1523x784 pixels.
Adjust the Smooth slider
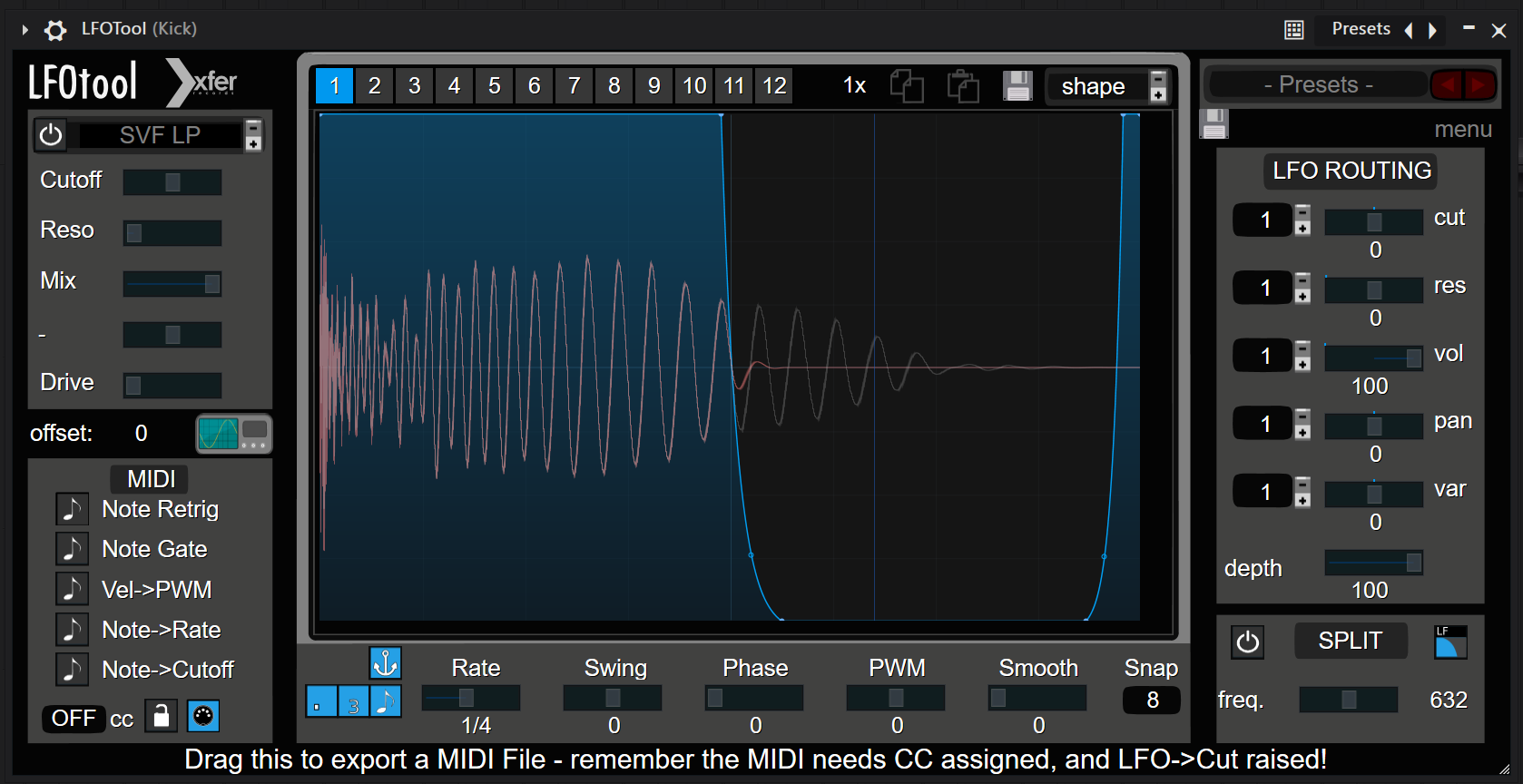tap(1037, 698)
